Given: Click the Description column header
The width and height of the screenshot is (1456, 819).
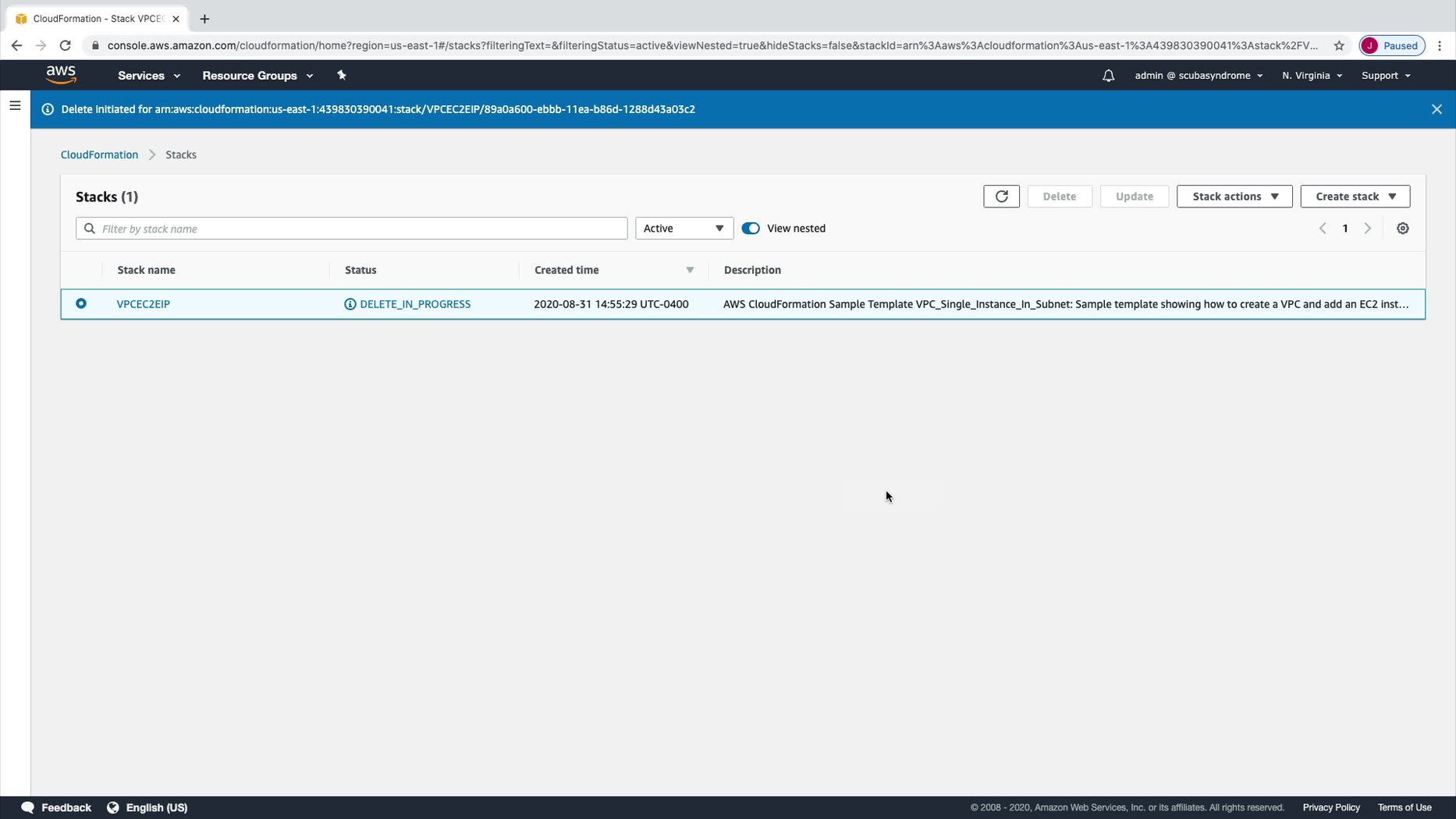Looking at the screenshot, I should pyautogui.click(x=752, y=270).
